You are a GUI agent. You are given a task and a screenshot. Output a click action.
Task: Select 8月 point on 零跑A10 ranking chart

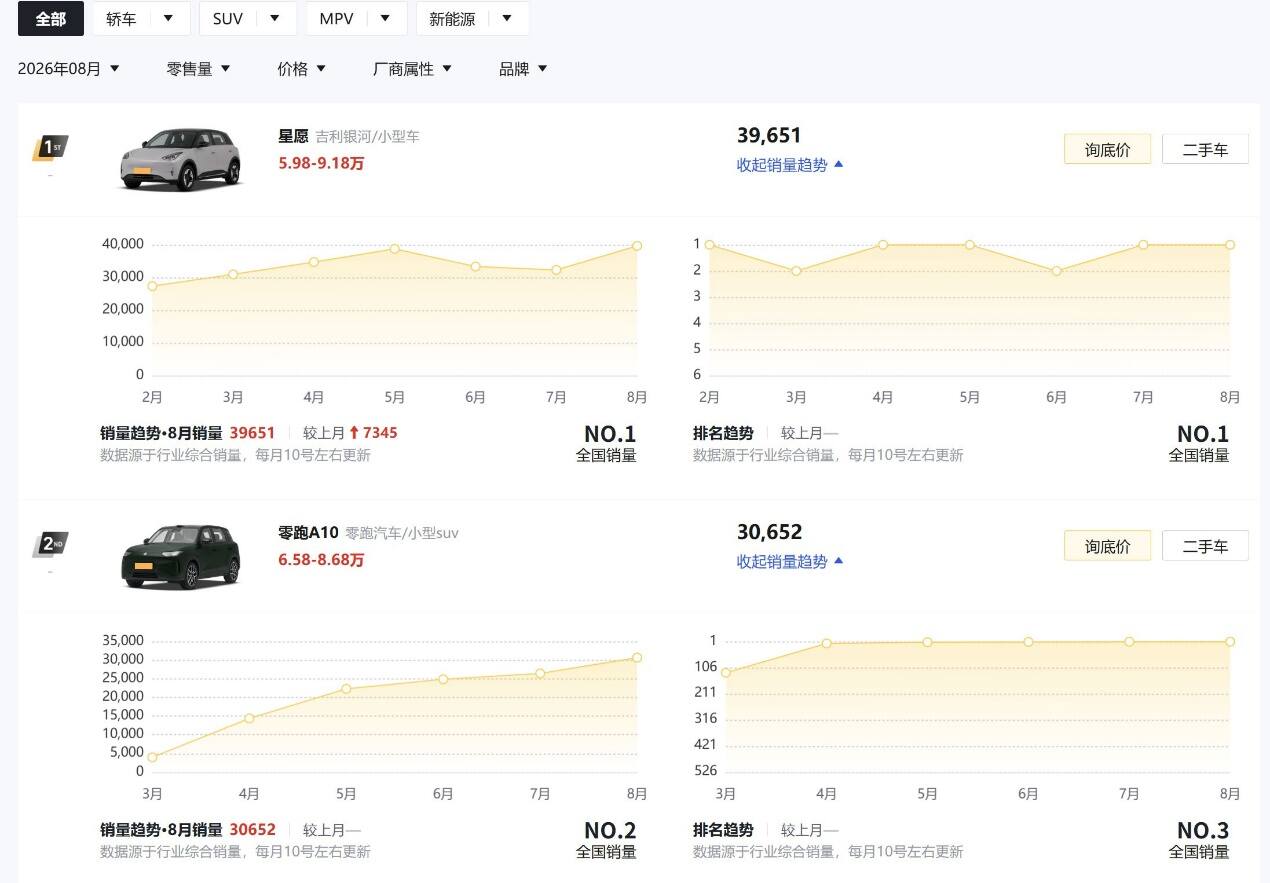point(1230,642)
